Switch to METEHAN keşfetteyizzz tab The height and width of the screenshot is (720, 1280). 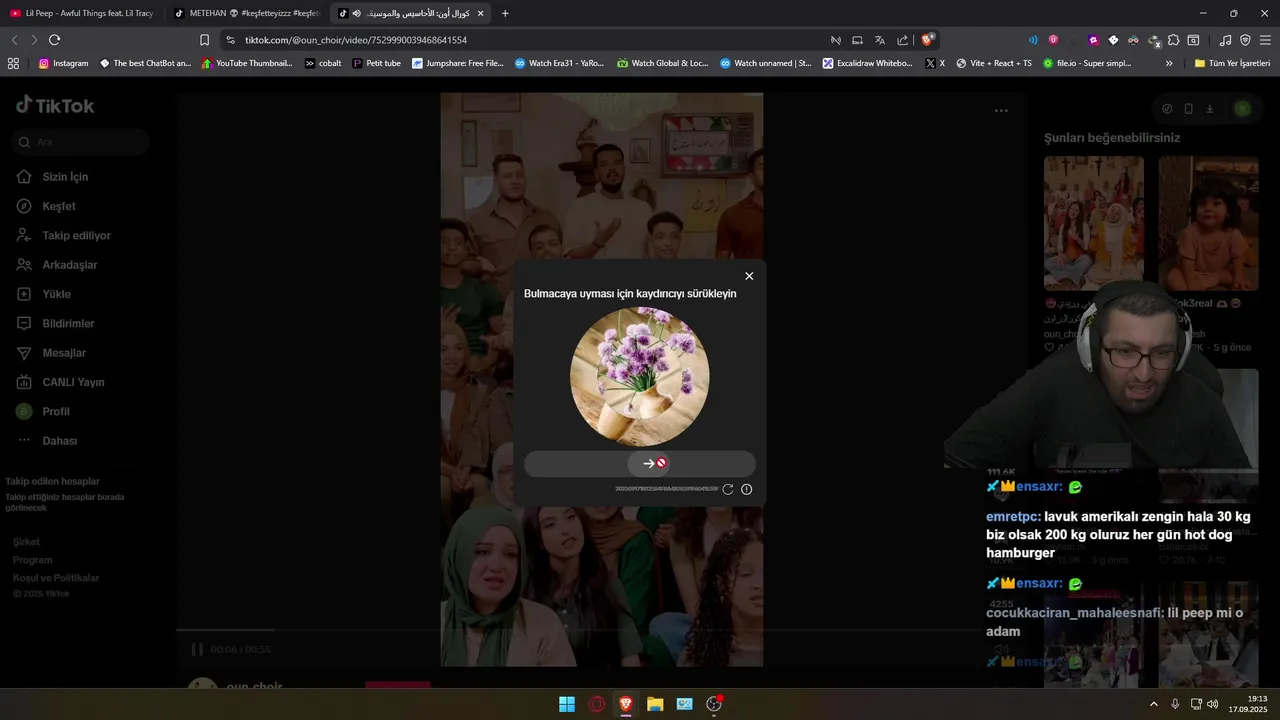(x=245, y=13)
